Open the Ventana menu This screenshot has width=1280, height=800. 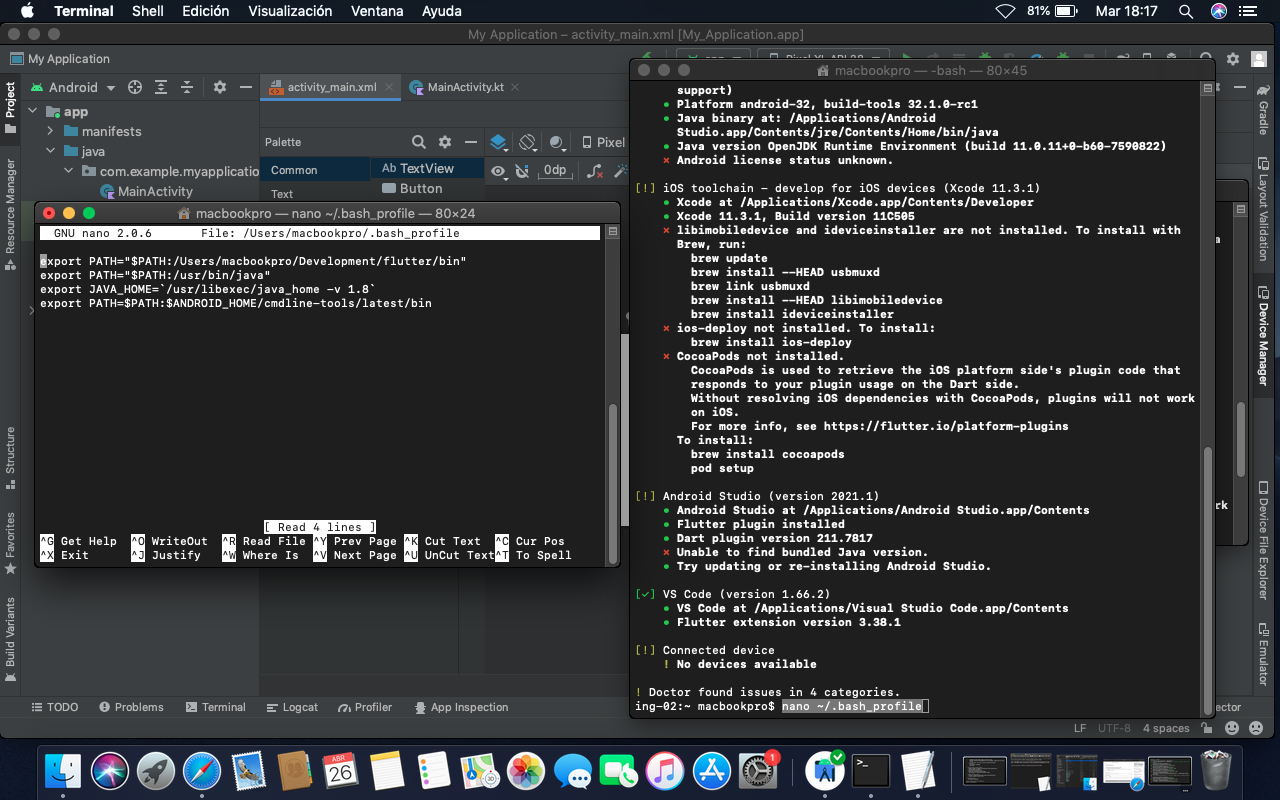tap(377, 11)
